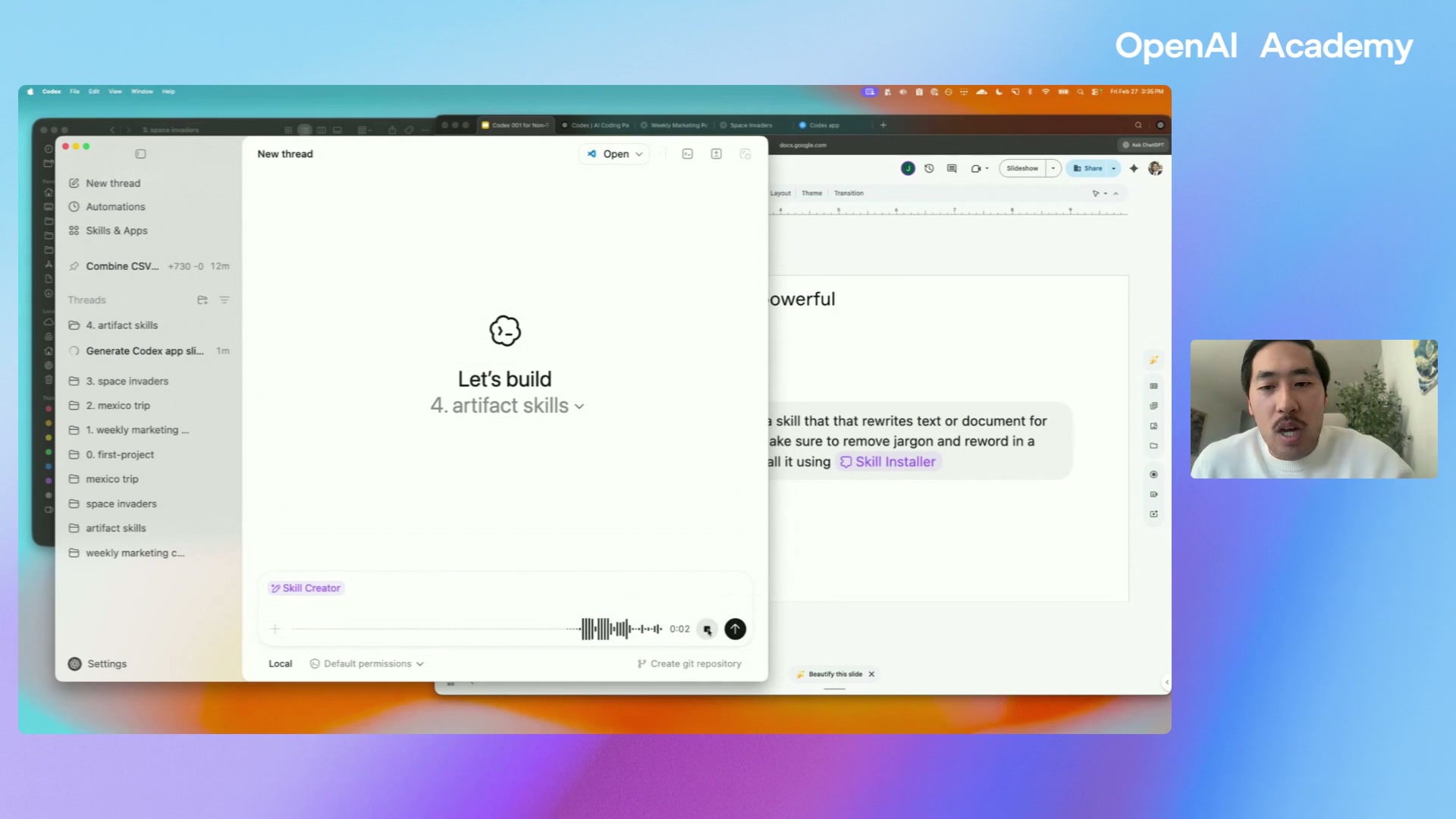This screenshot has width=1456, height=819.
Task: Open File menu in macOS menu bar
Action: click(74, 91)
